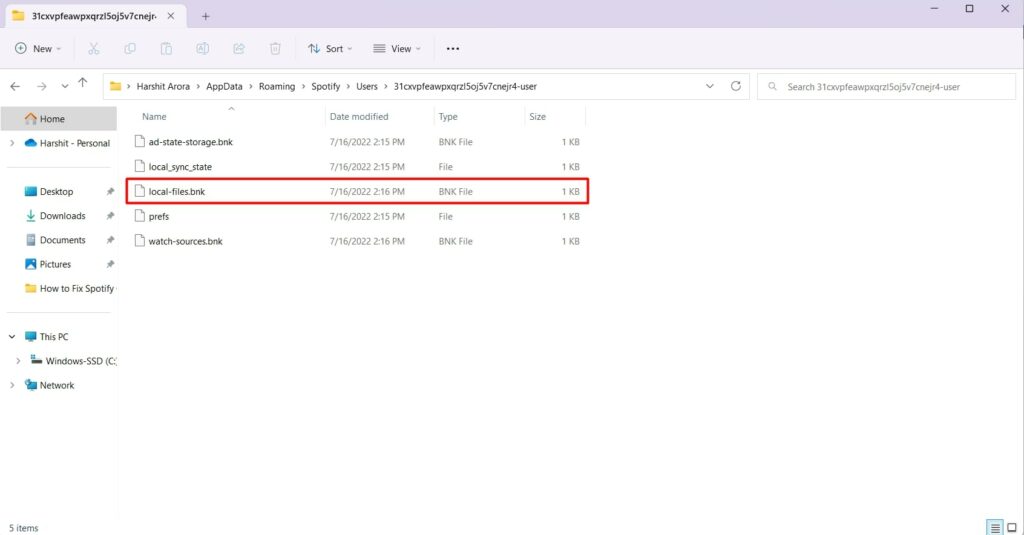Screen dimensions: 1024x535
Task: Expand the This PC tree node
Action: [x=12, y=337]
